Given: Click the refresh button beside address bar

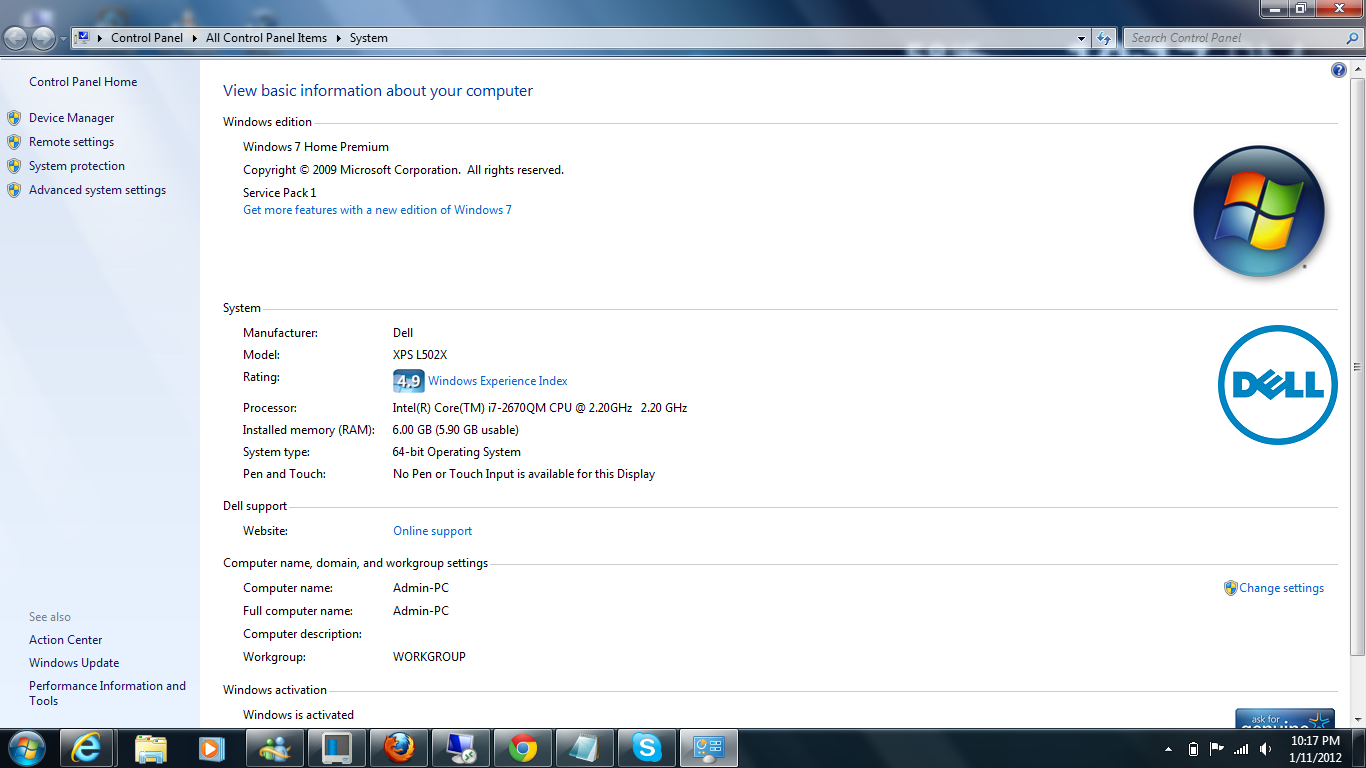Looking at the screenshot, I should pos(1104,38).
